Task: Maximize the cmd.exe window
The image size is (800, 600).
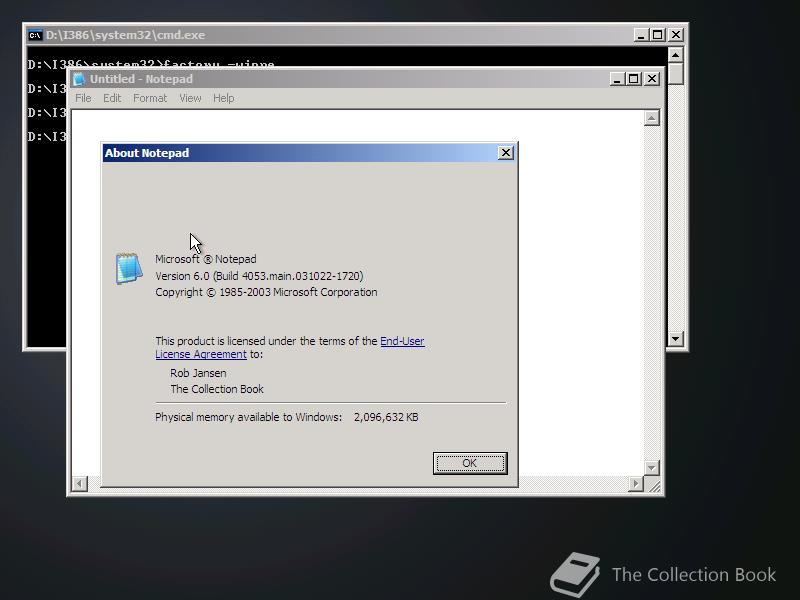Action: pos(657,35)
